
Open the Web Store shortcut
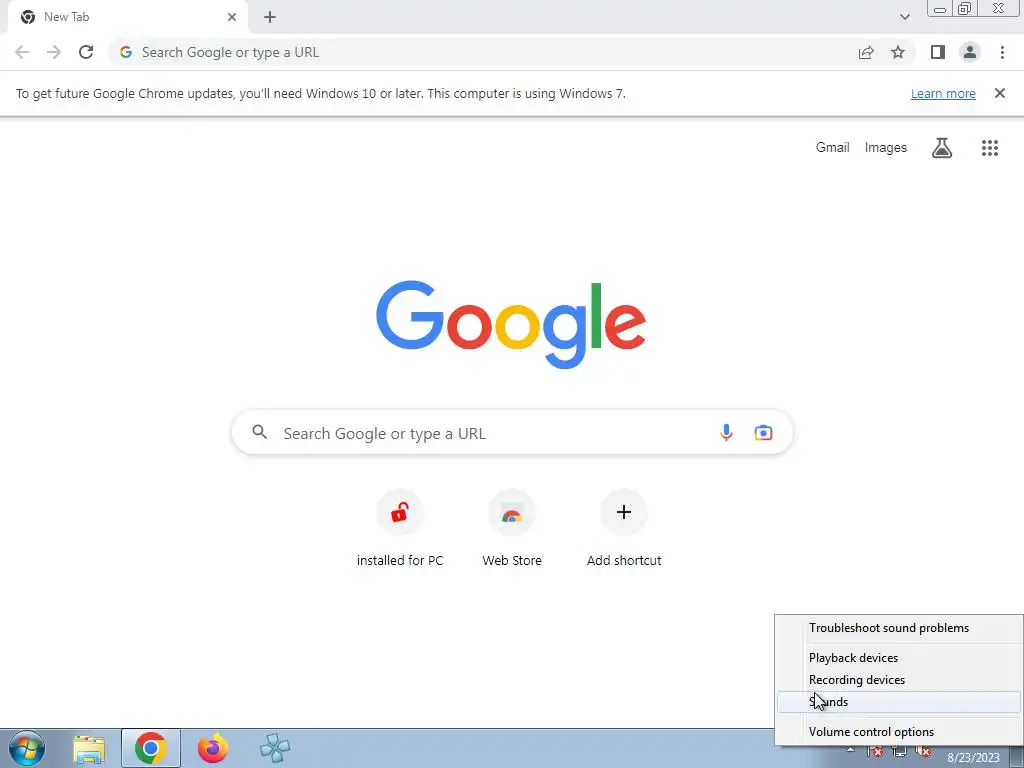click(512, 528)
